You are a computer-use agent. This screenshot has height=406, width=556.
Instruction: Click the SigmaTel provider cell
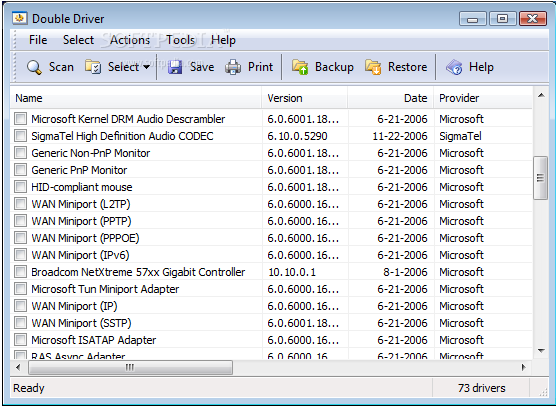[460, 136]
